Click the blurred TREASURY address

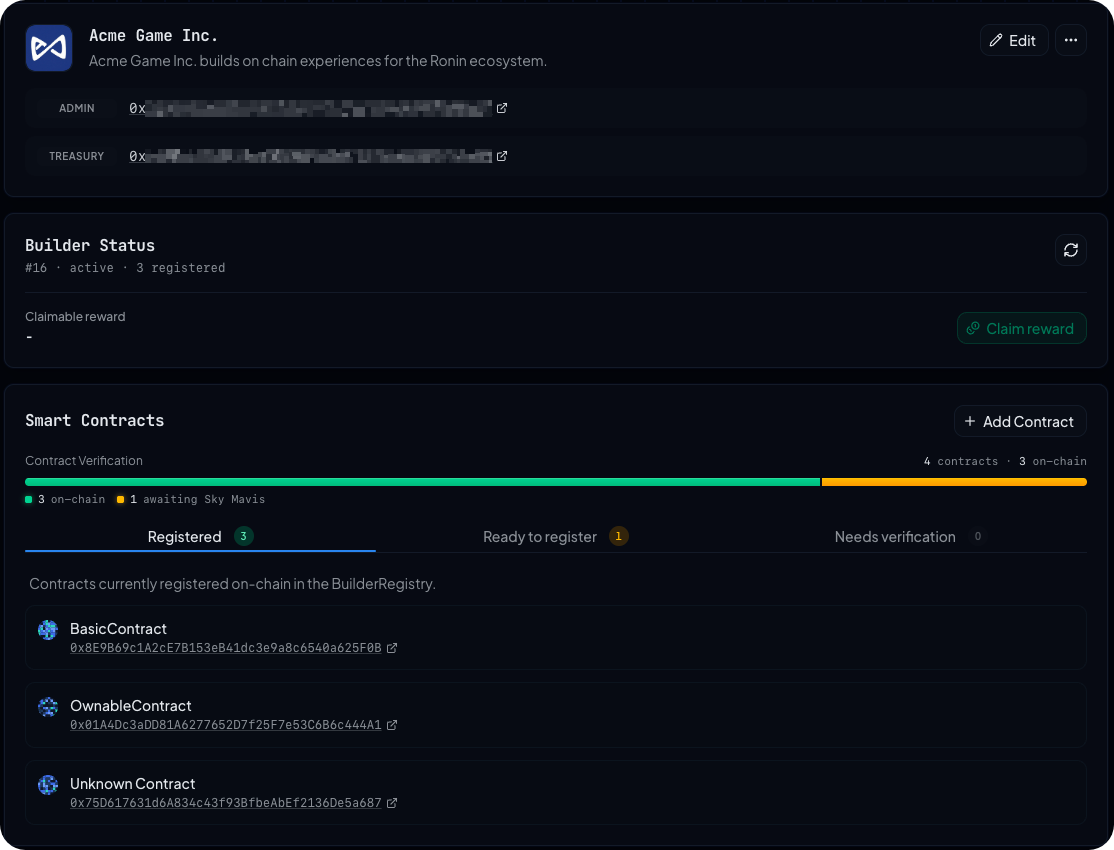pos(310,156)
